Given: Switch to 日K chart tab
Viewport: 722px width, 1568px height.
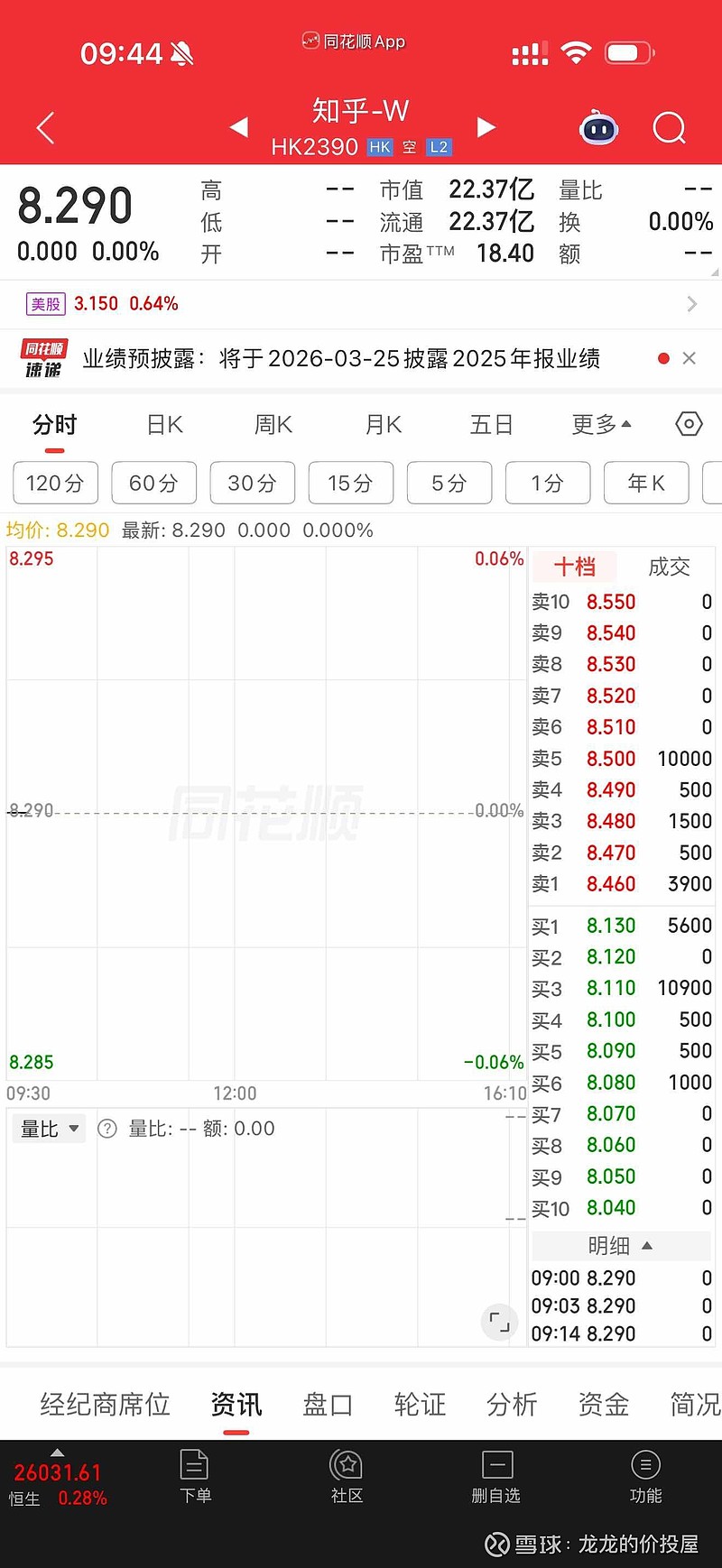Looking at the screenshot, I should tap(164, 424).
